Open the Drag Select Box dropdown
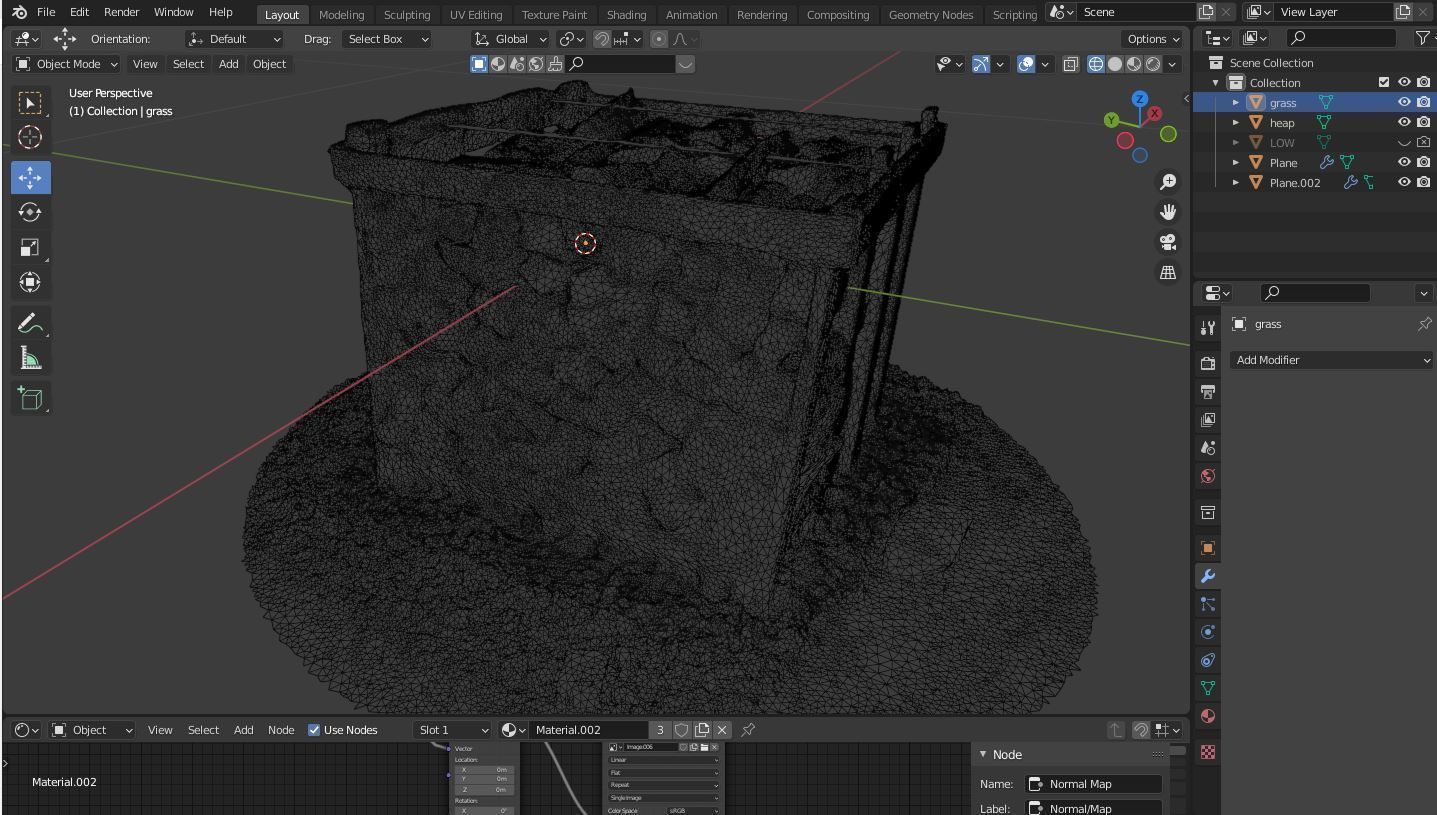This screenshot has width=1437, height=815. point(386,39)
